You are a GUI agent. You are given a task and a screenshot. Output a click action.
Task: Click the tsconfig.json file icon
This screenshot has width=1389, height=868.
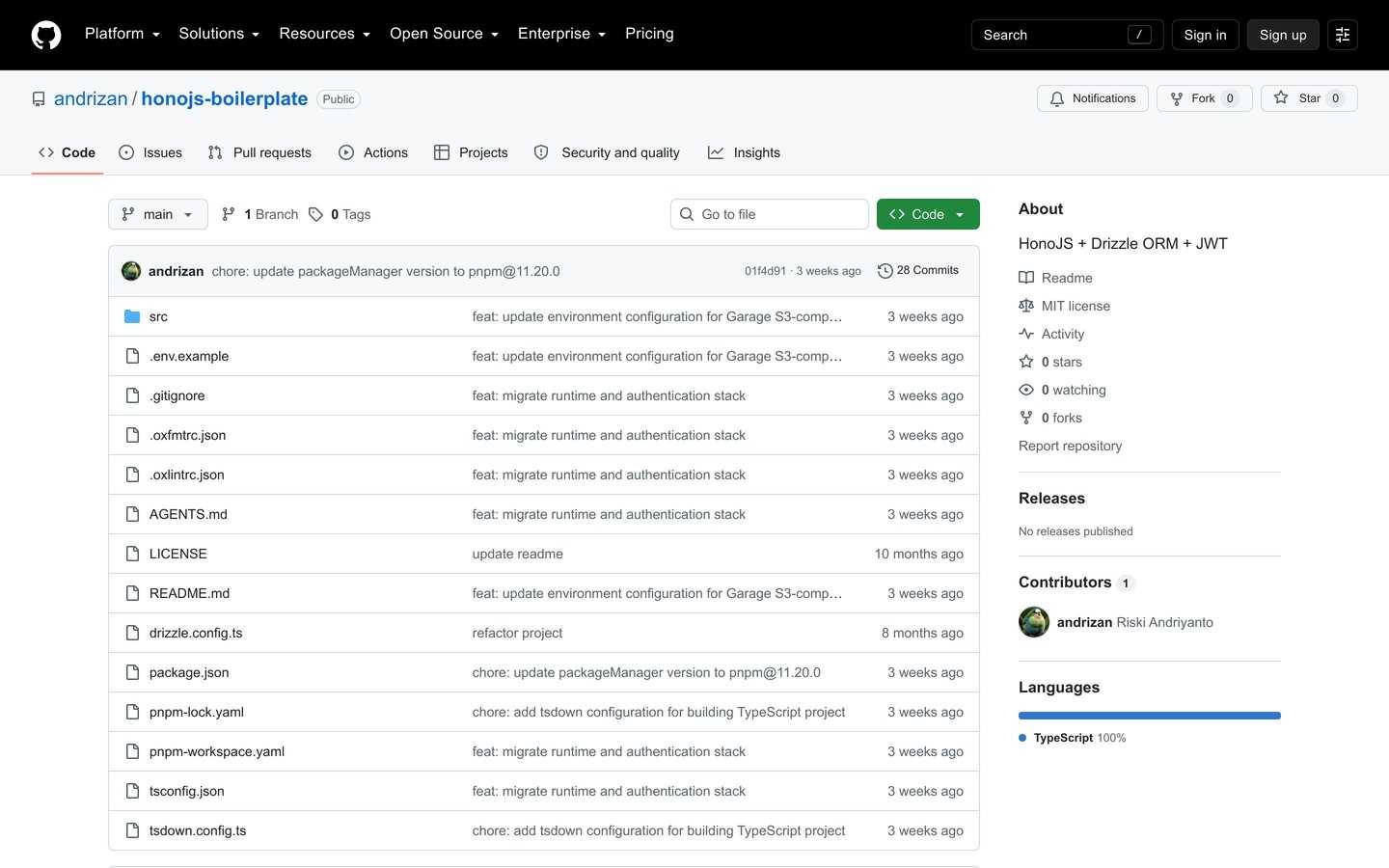(132, 791)
